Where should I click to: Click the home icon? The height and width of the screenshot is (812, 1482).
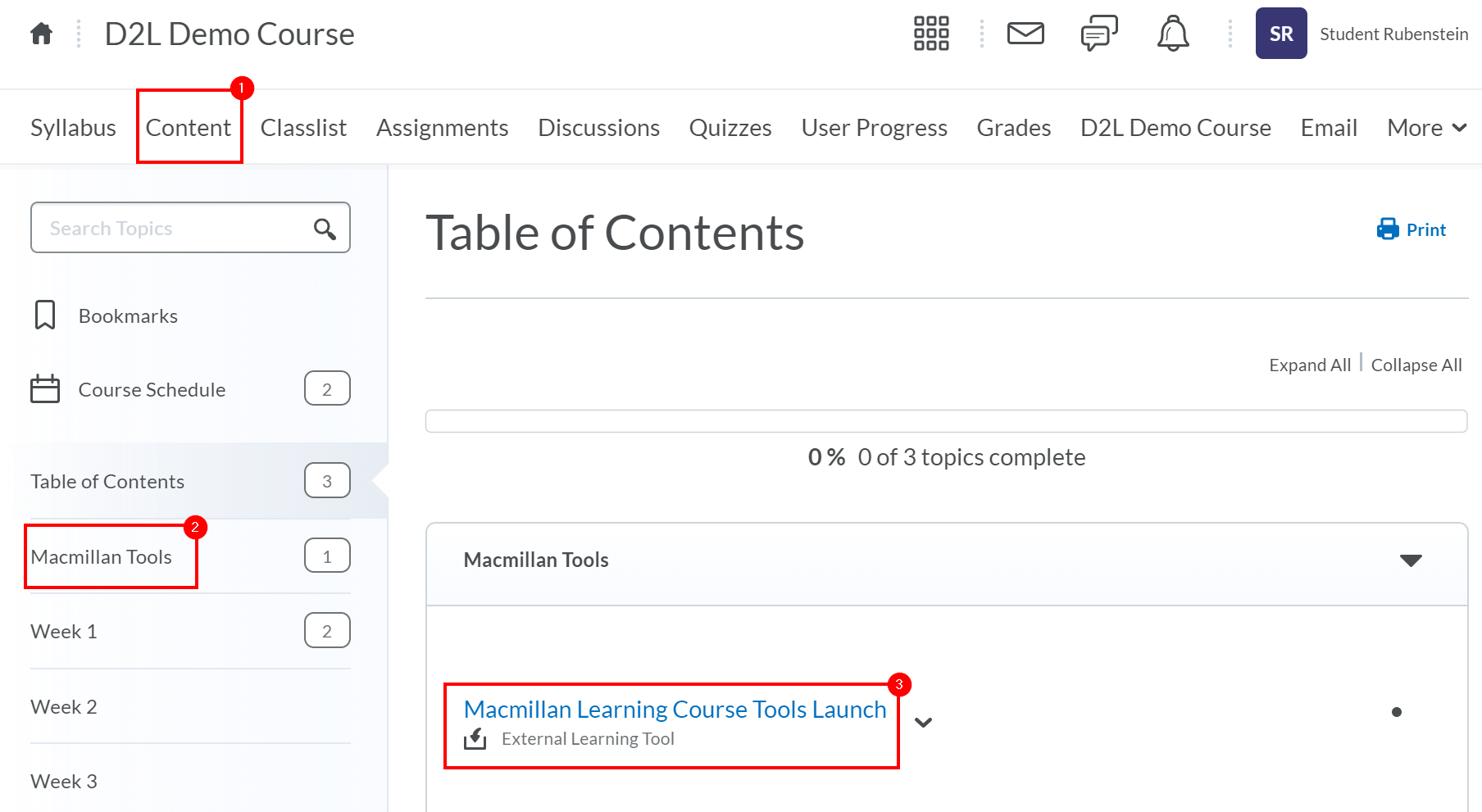[39, 34]
